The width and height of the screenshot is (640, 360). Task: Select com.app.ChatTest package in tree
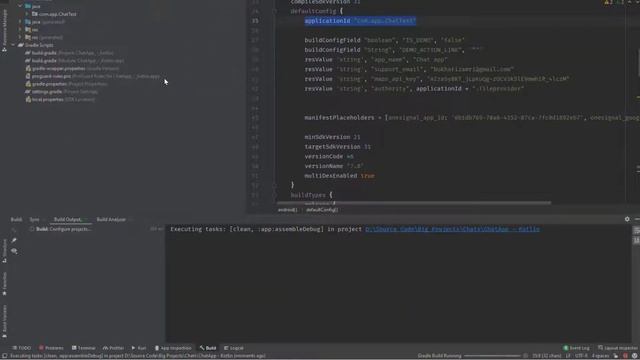click(54, 14)
